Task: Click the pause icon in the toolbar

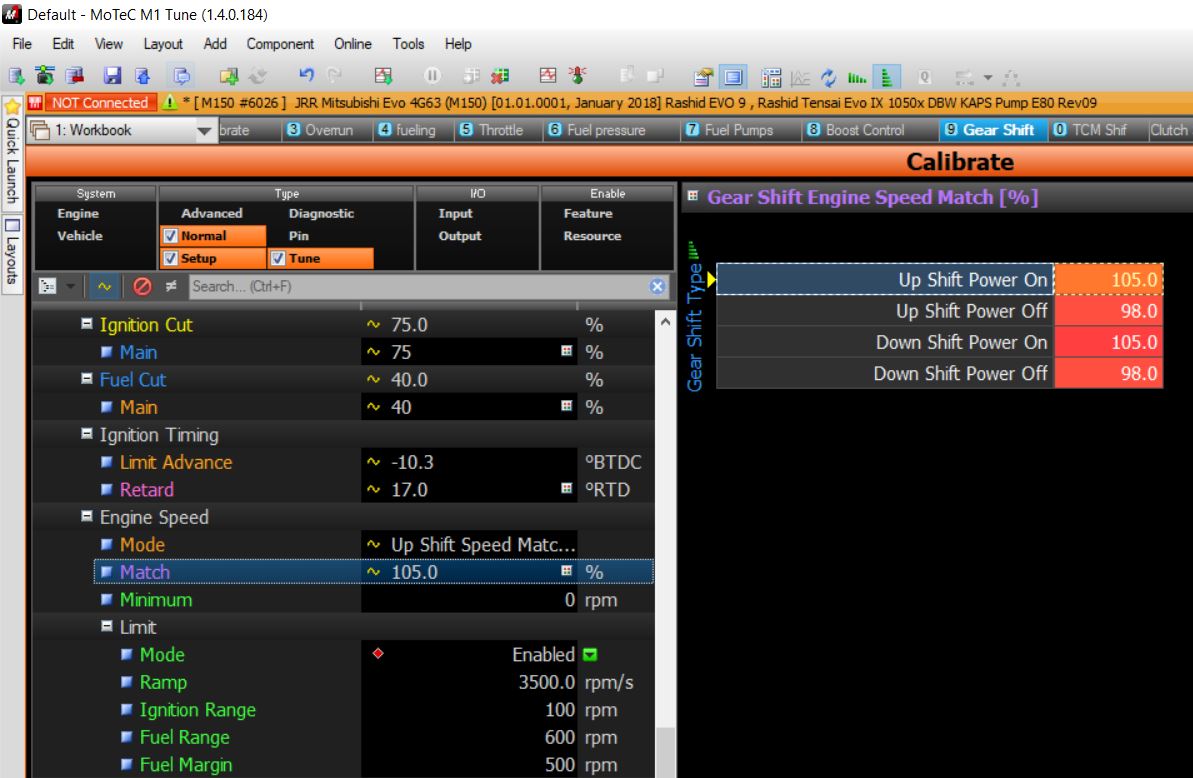Action: (x=432, y=75)
